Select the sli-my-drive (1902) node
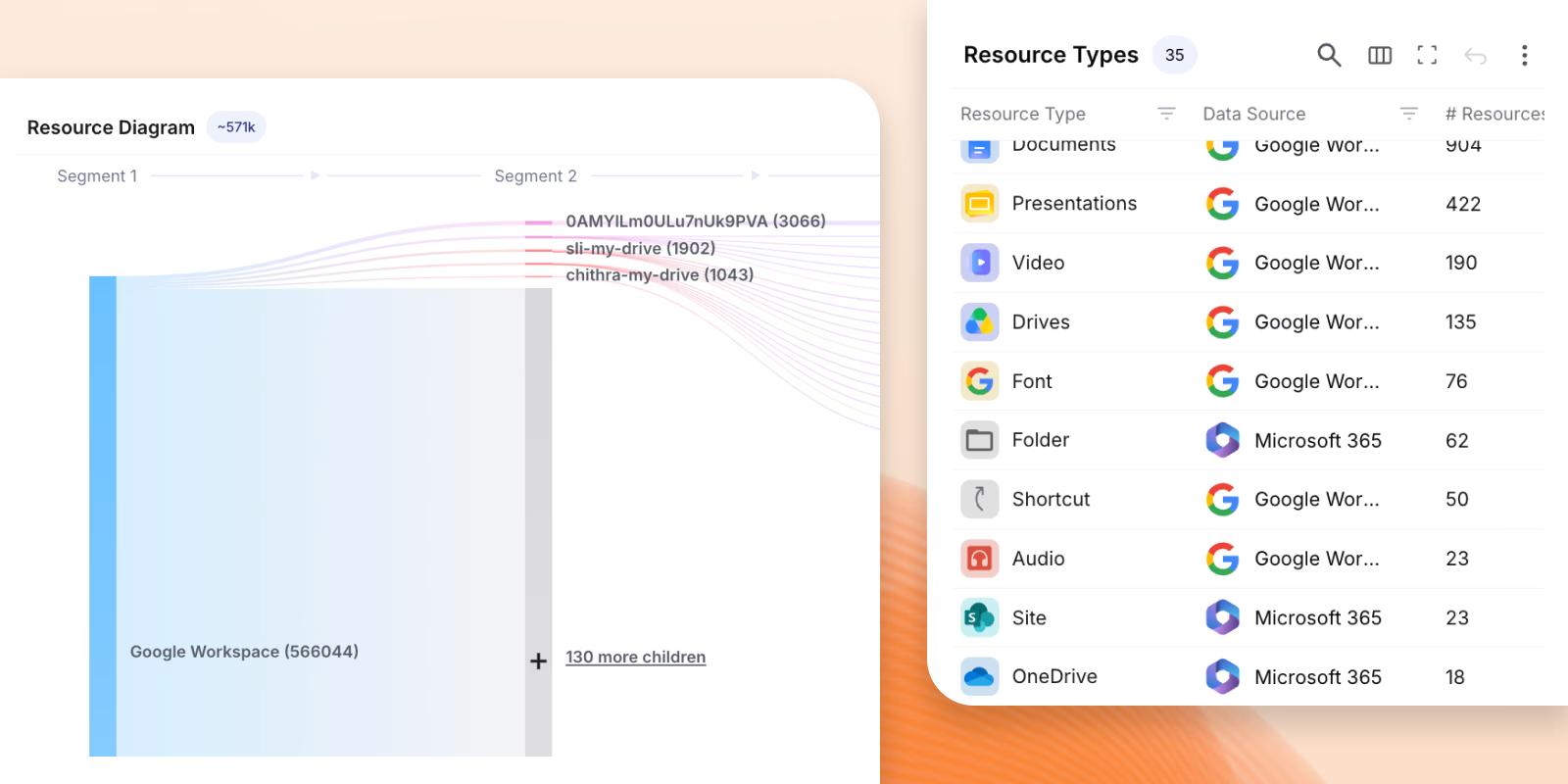 (x=640, y=248)
